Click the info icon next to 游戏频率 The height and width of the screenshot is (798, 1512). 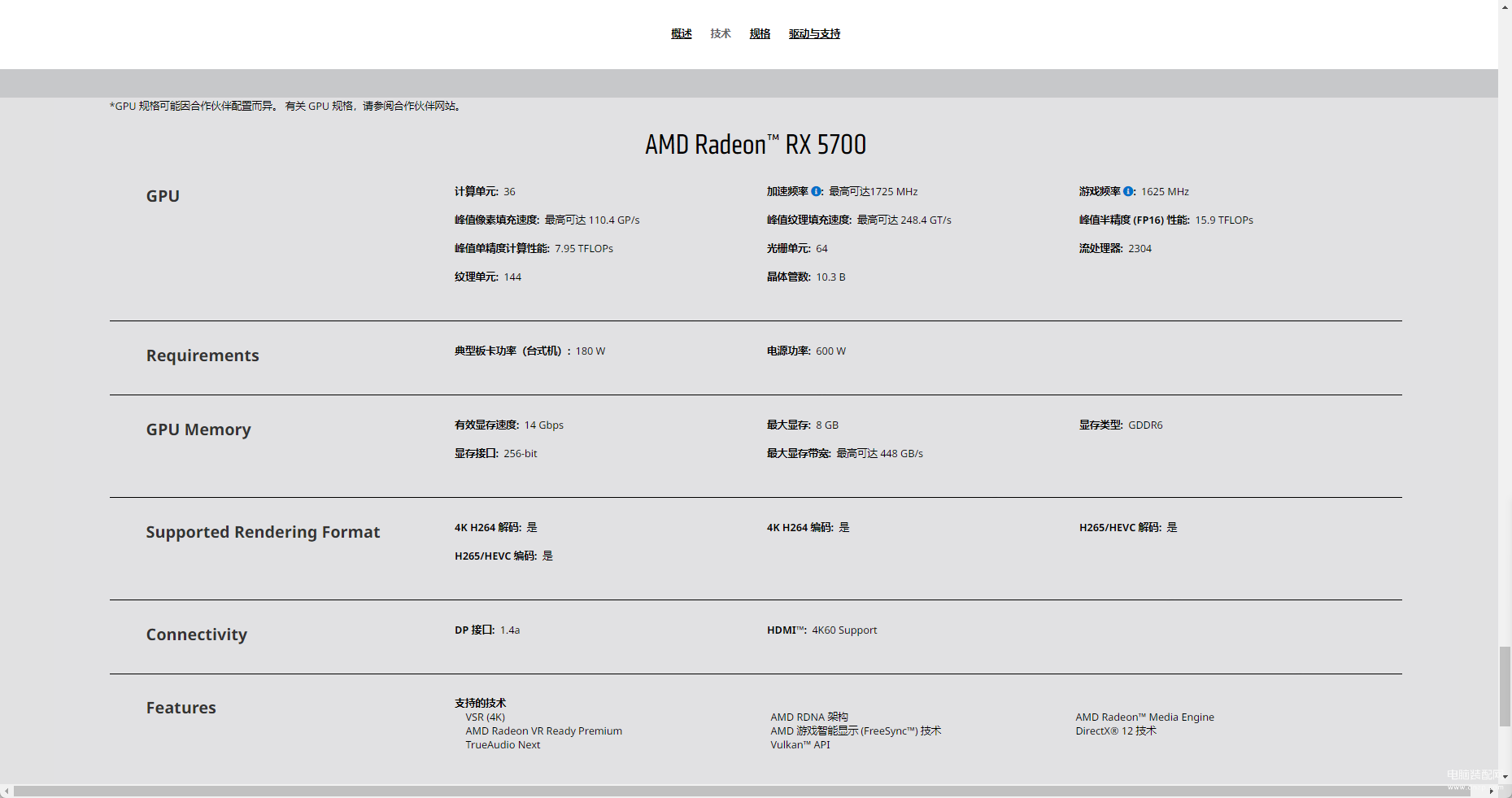coord(1128,191)
